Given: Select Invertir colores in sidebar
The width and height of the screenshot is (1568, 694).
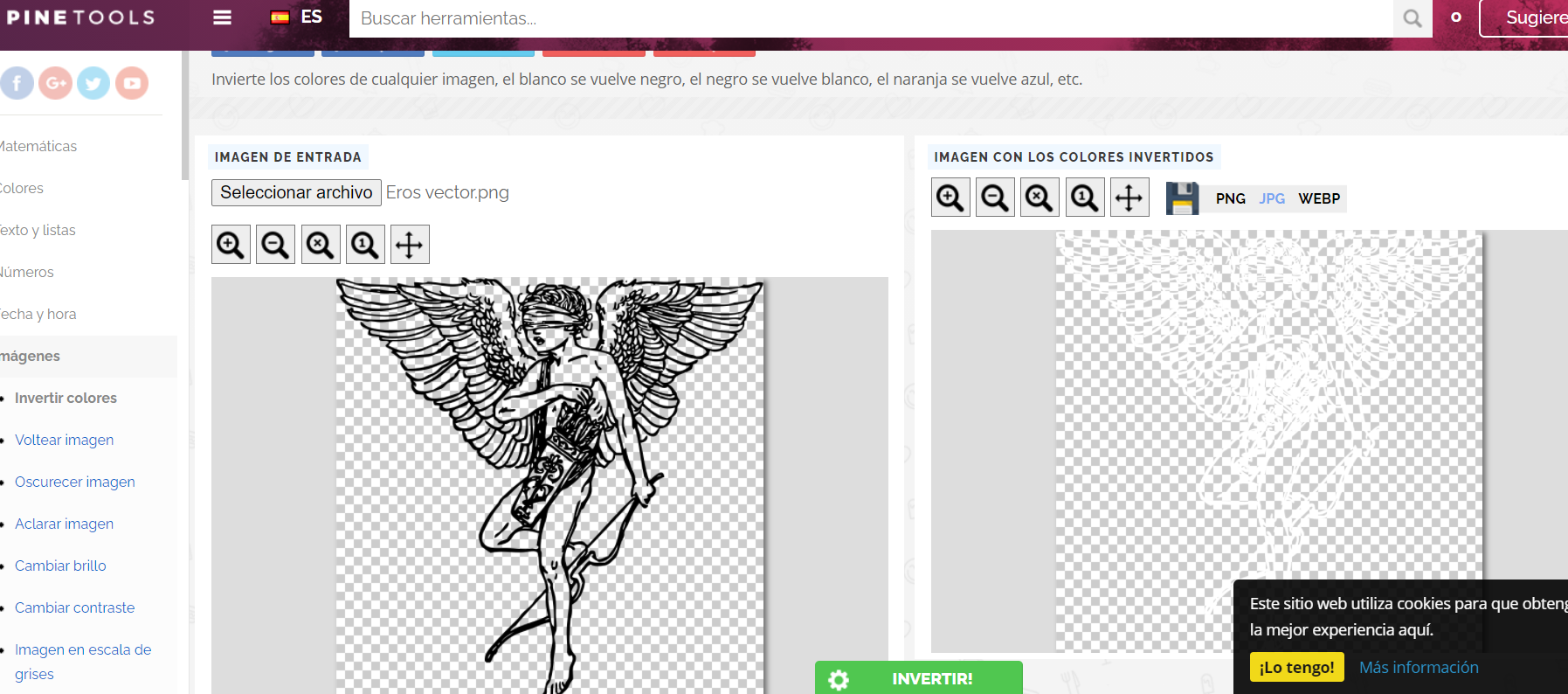Looking at the screenshot, I should pyautogui.click(x=66, y=398).
